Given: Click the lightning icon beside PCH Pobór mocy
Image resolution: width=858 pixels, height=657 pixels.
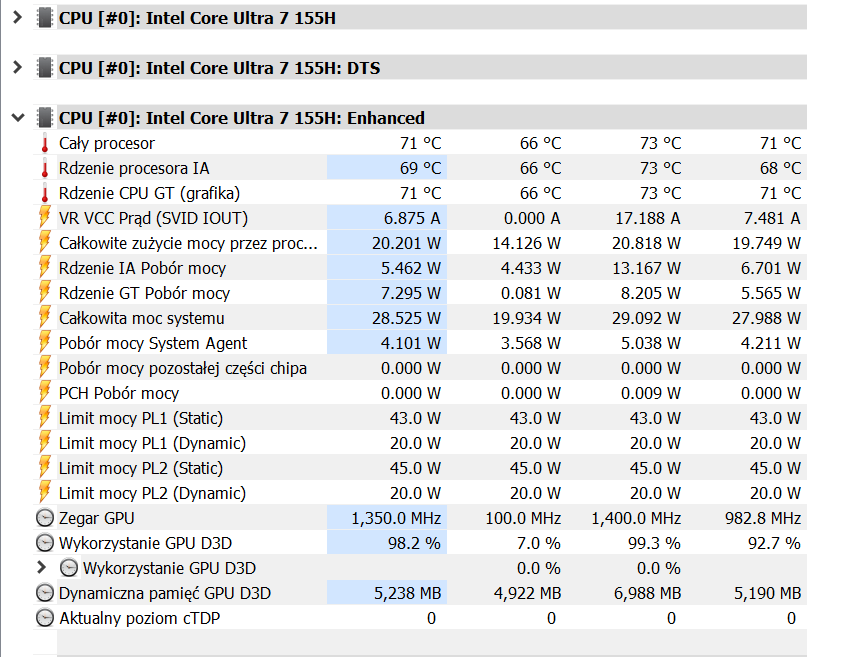Looking at the screenshot, I should pos(44,393).
